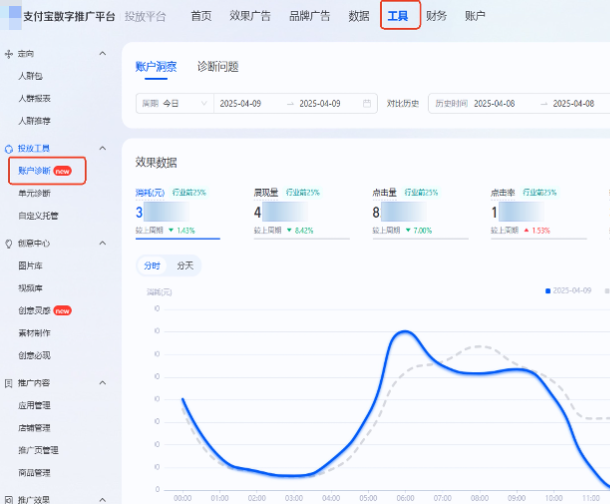
Task: Click the 效果数据 section heading
Action: pyautogui.click(x=156, y=163)
